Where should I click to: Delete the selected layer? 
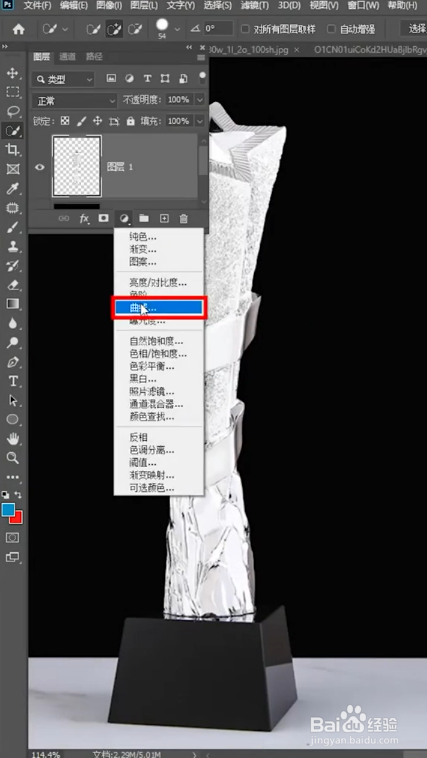point(184,219)
